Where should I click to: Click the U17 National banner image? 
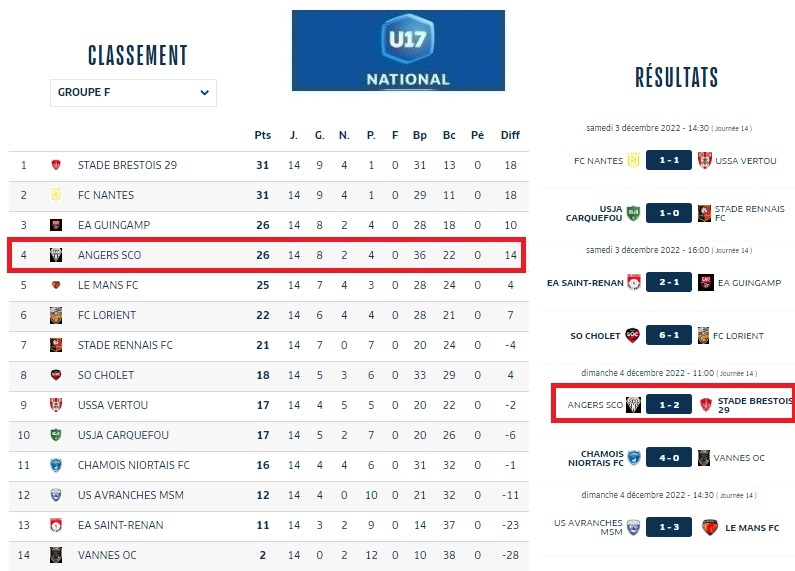tap(398, 50)
